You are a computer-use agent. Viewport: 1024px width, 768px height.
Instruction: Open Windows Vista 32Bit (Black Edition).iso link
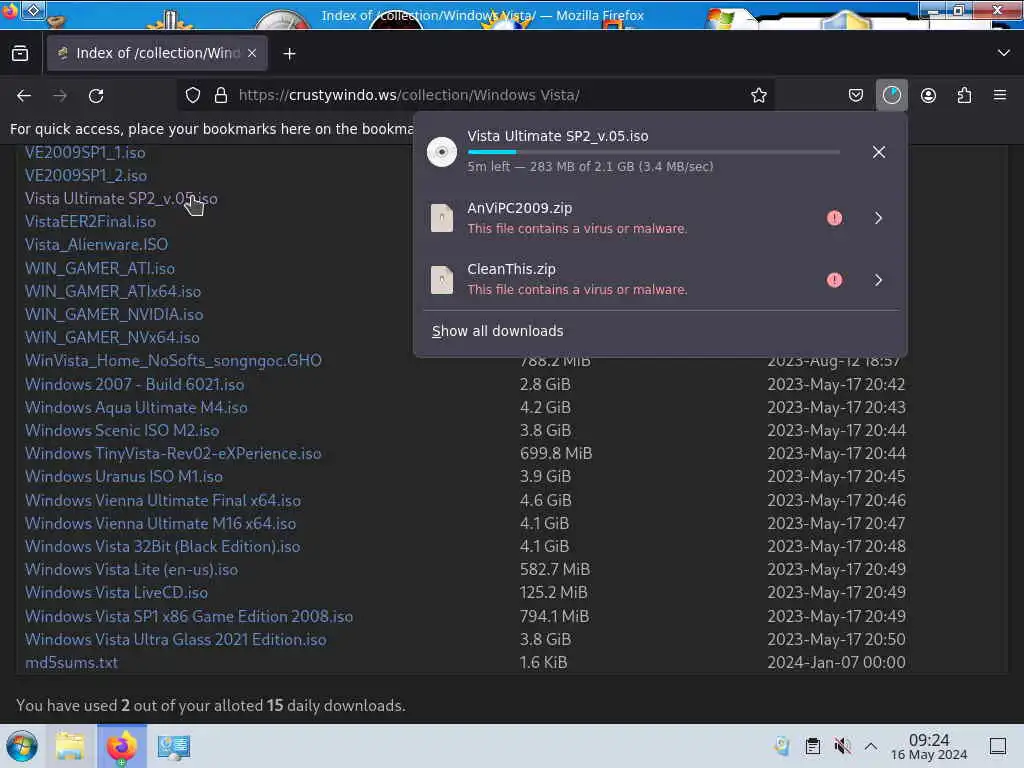click(x=163, y=546)
